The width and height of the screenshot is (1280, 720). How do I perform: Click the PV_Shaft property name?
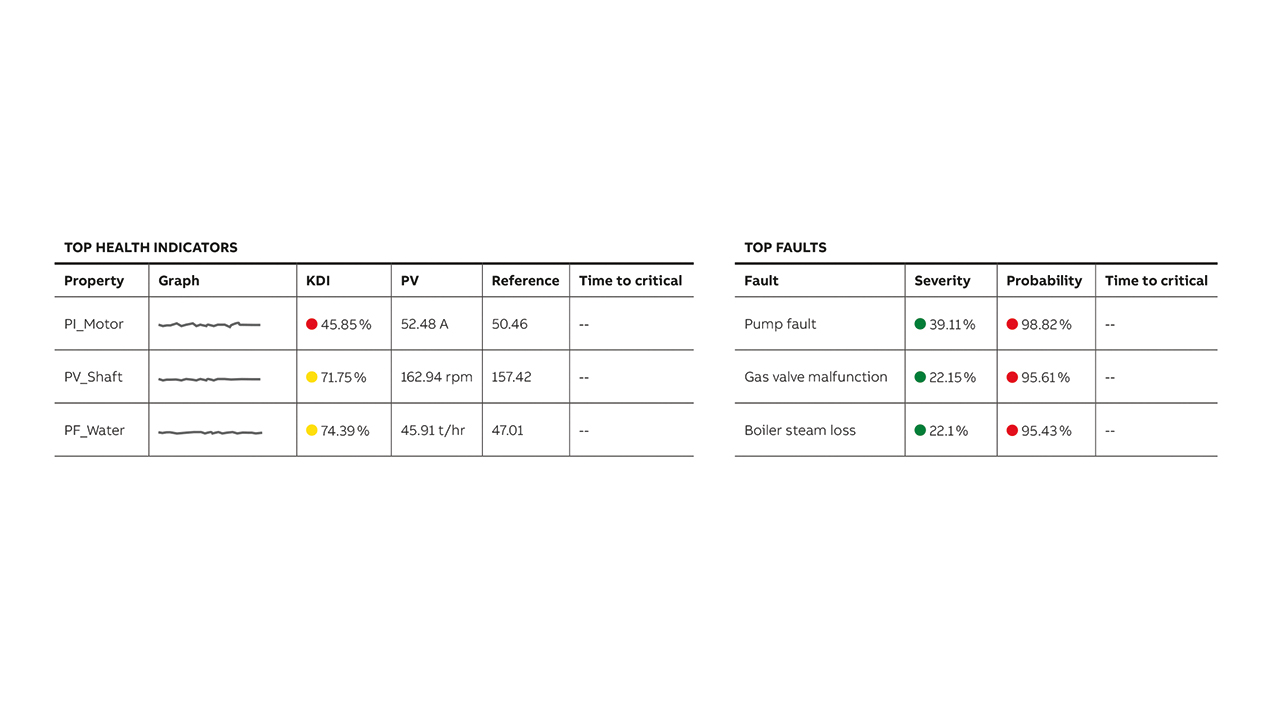[x=93, y=377]
